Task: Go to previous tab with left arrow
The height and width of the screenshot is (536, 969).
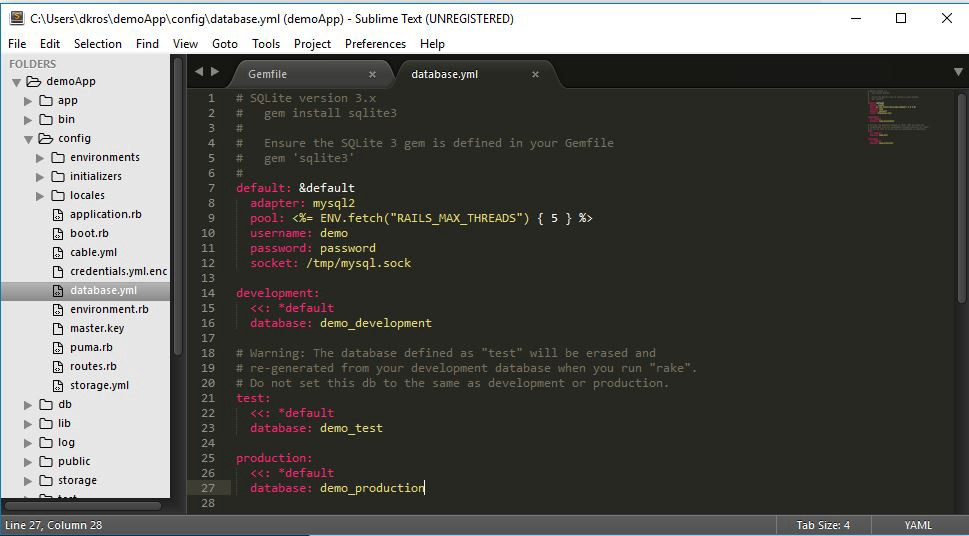Action: (x=199, y=72)
